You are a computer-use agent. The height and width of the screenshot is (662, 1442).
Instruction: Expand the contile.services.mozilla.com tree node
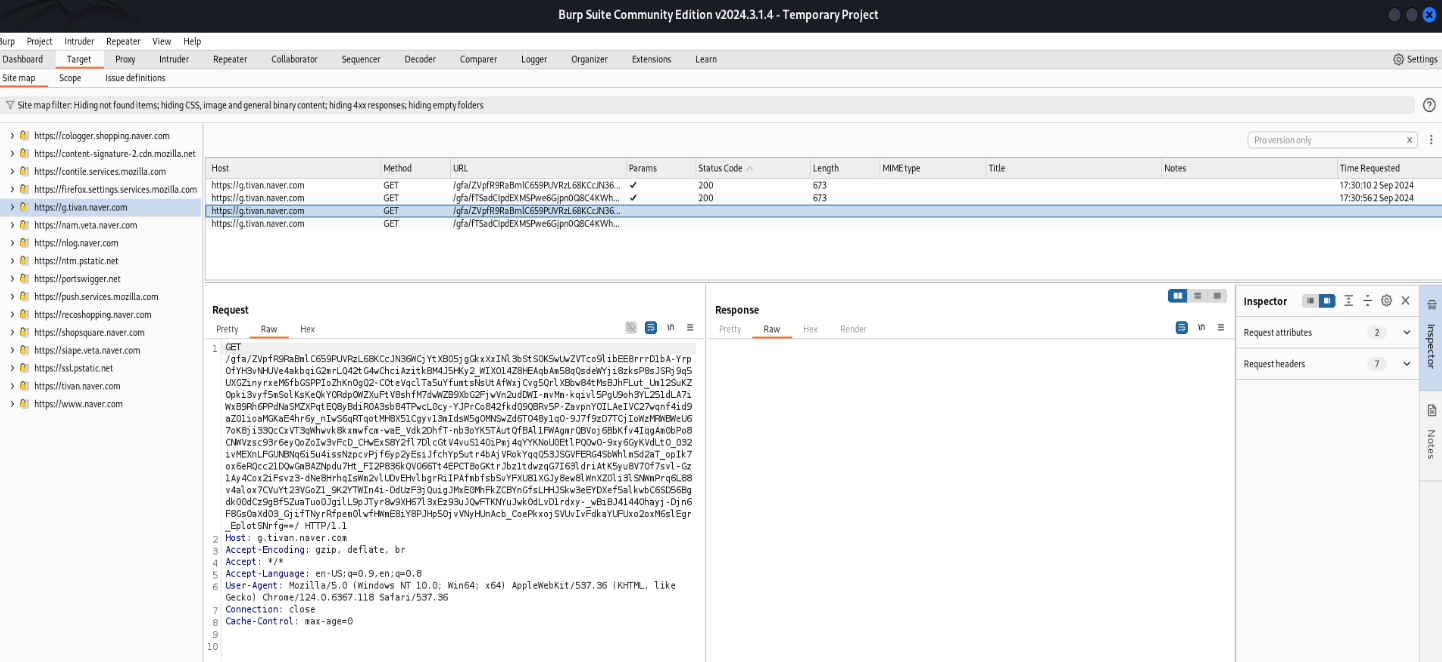(x=12, y=171)
